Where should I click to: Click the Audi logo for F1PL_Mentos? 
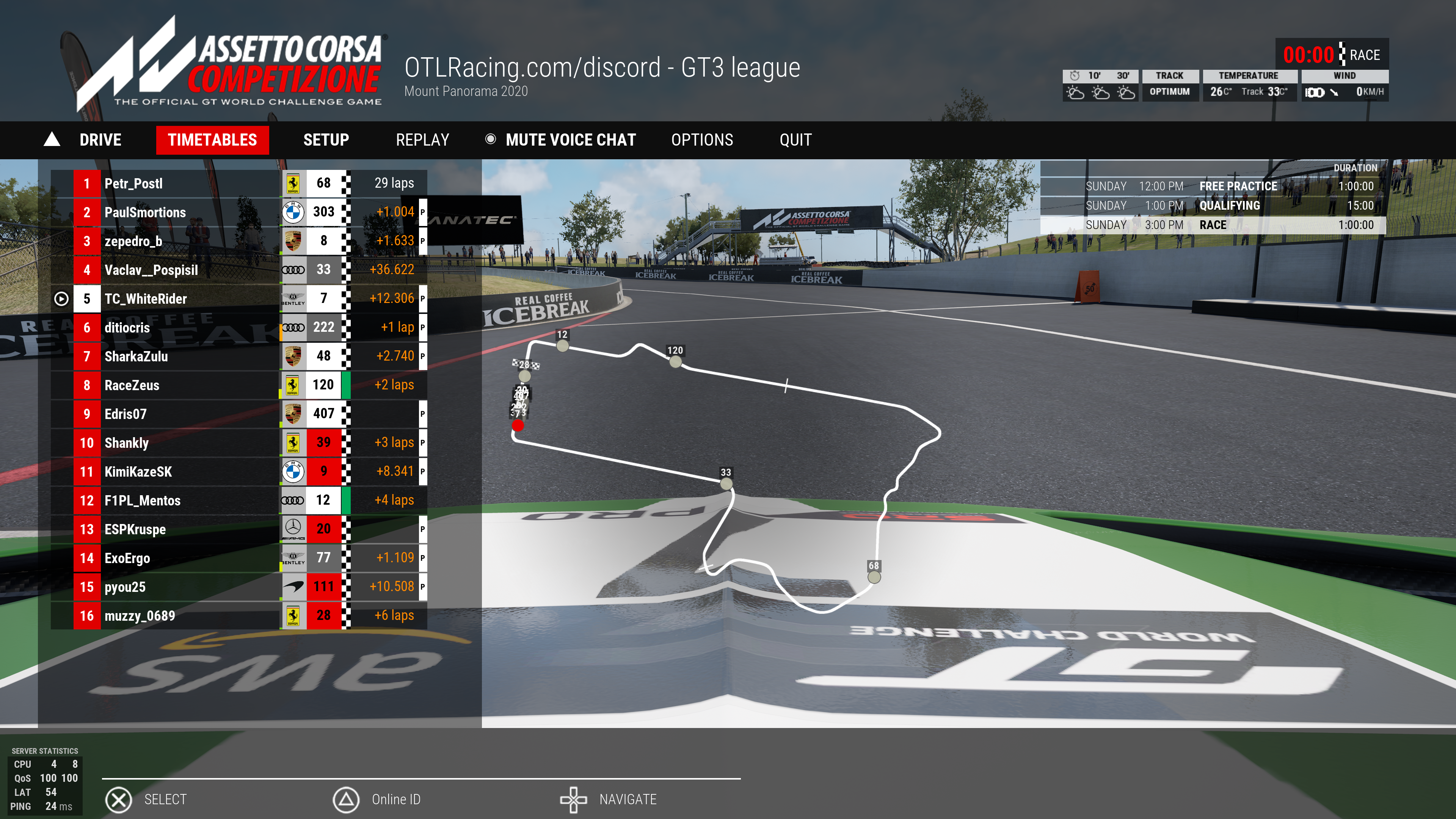pyautogui.click(x=293, y=500)
